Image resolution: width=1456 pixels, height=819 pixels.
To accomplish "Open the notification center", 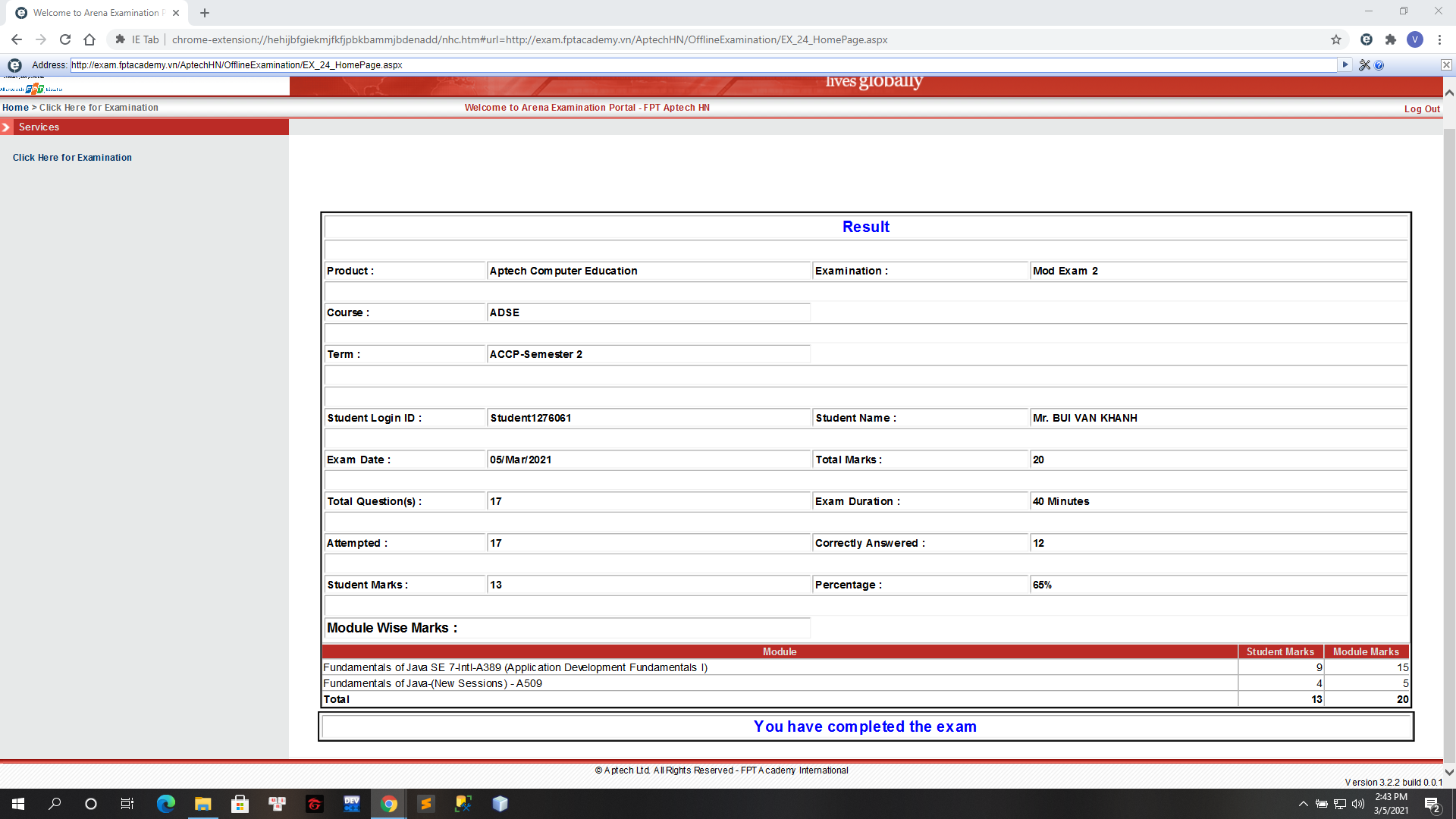I will click(x=1432, y=804).
